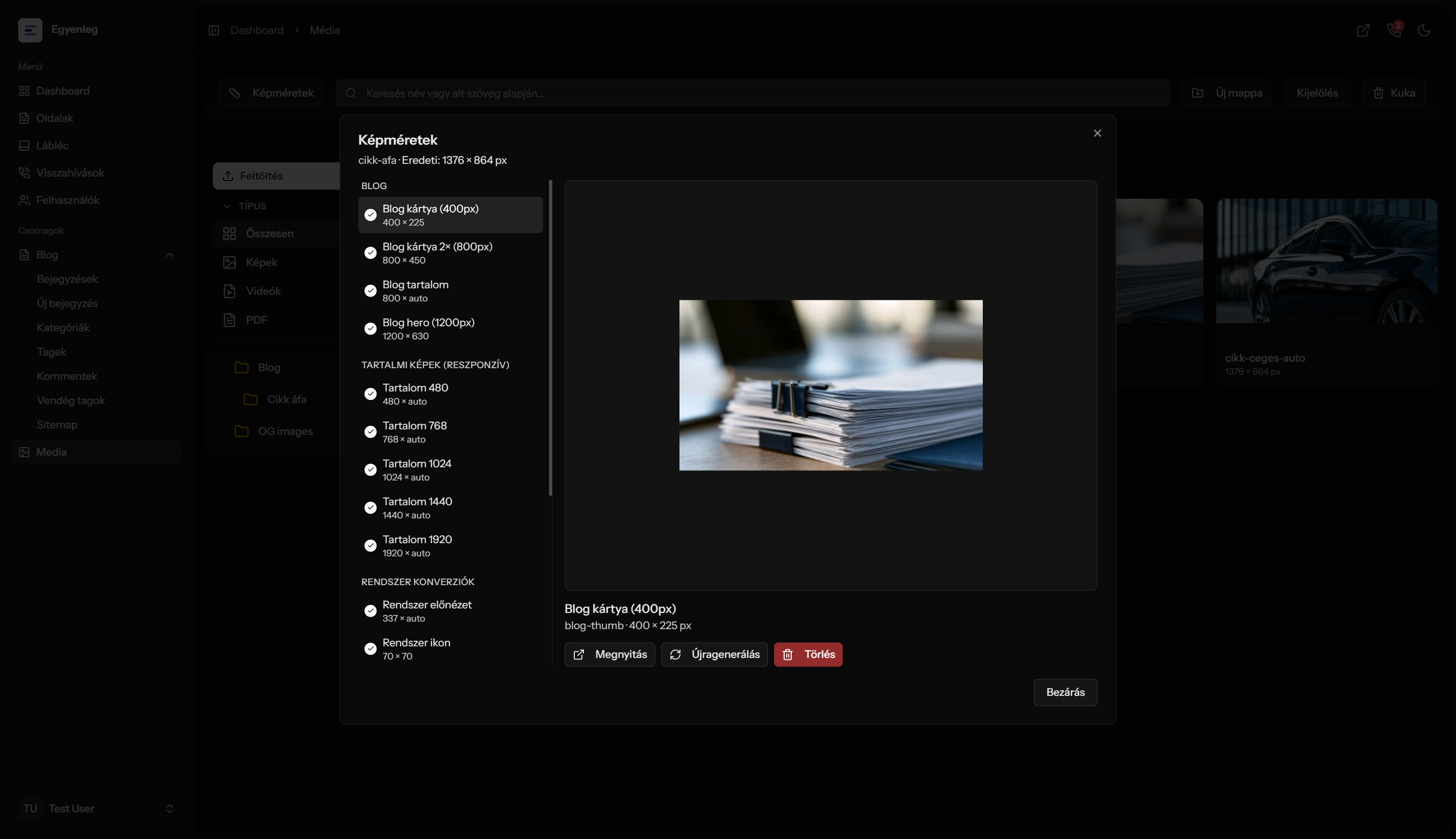Select the Tartalom 1440 size
This screenshot has width=1456, height=839.
point(450,508)
